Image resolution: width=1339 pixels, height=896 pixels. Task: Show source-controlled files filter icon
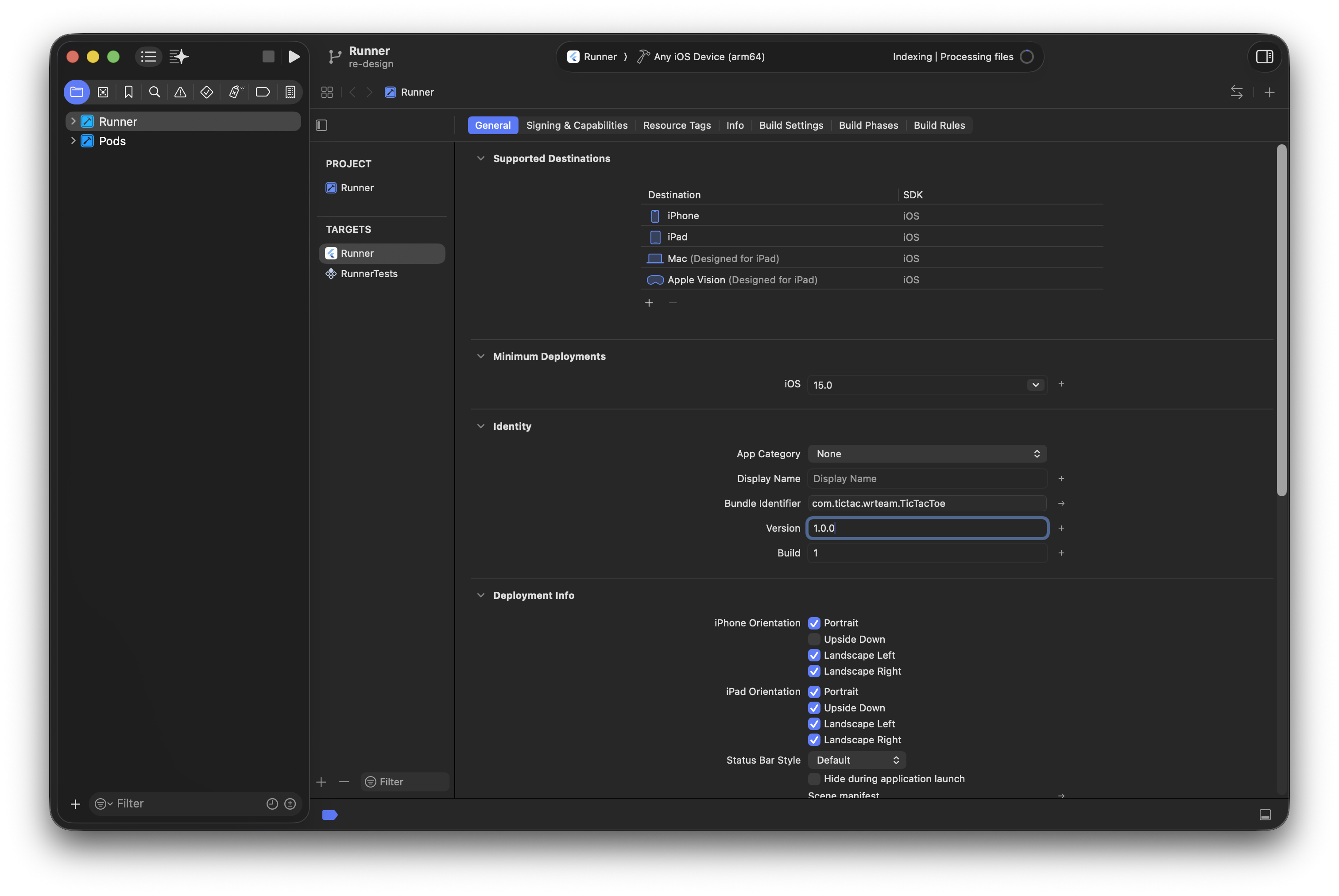point(290,804)
